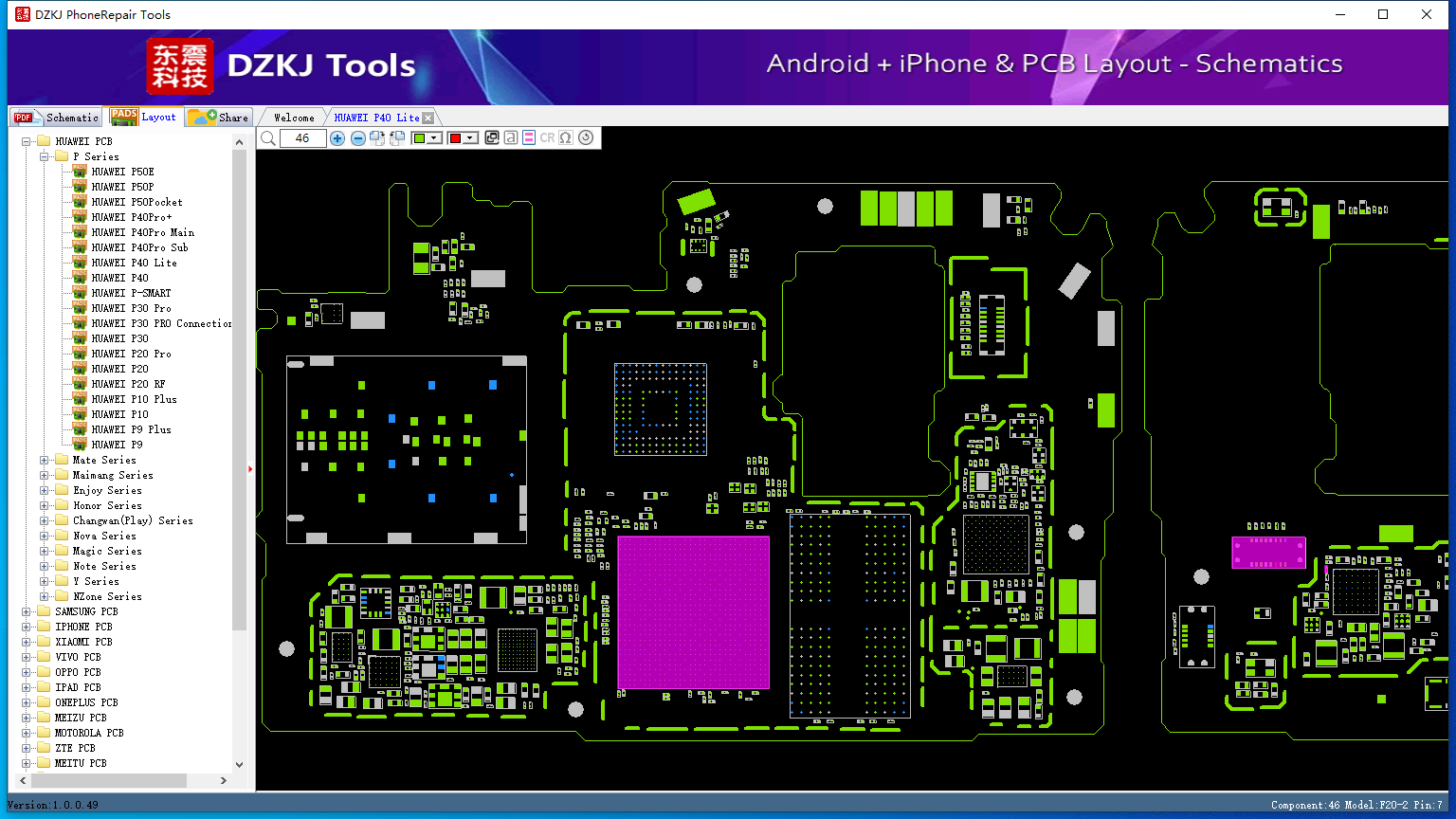Click the board icon beside HUAWEI P50E
Screen dimensions: 1456x819
click(80, 172)
